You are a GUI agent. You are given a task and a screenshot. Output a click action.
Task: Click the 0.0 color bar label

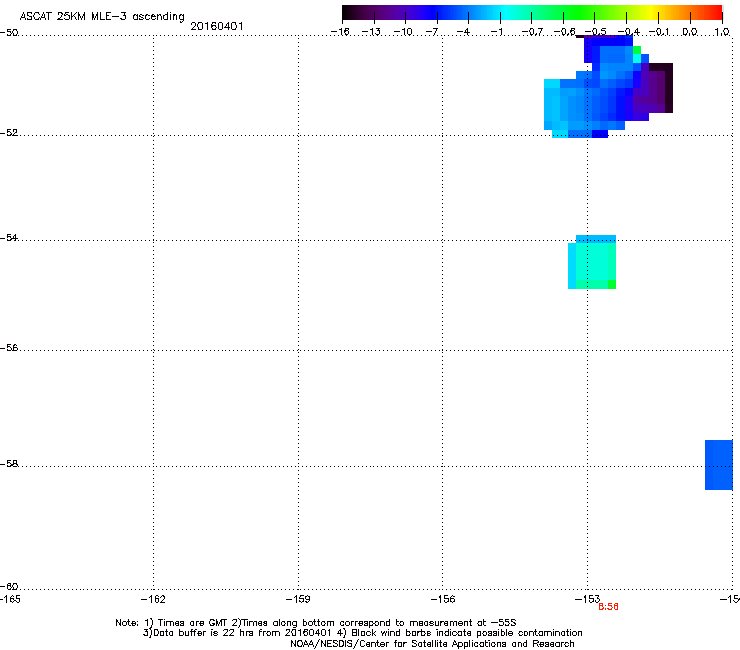690,32
